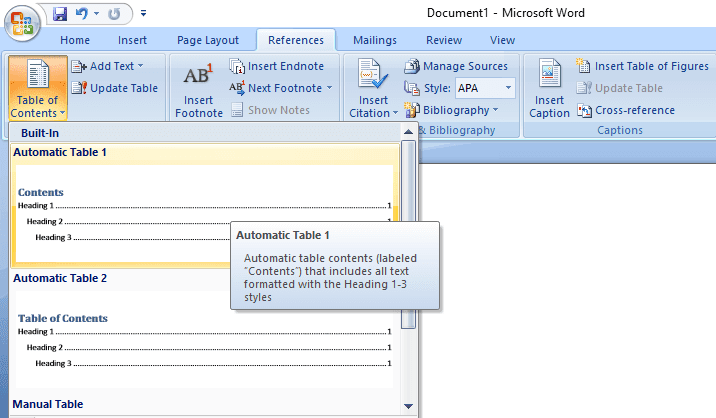The image size is (716, 418).
Task: Open the APA citation style combo box
Action: (x=485, y=88)
